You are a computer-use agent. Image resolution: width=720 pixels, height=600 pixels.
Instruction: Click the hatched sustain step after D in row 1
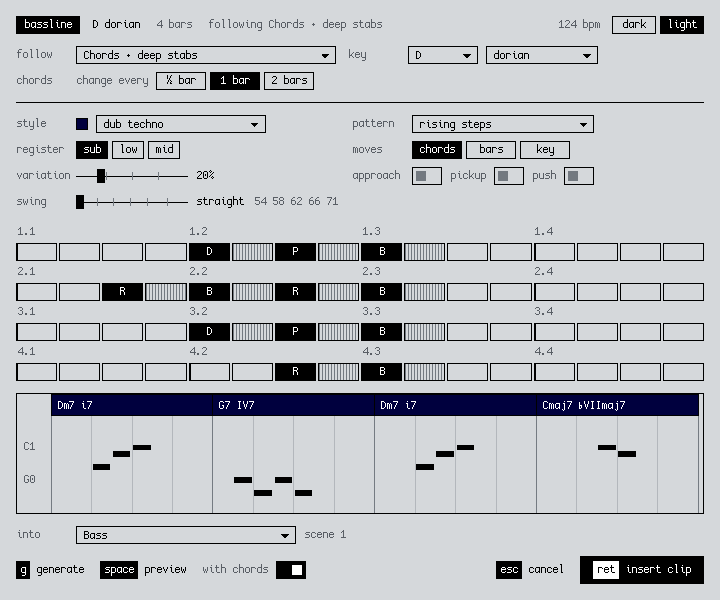252,252
